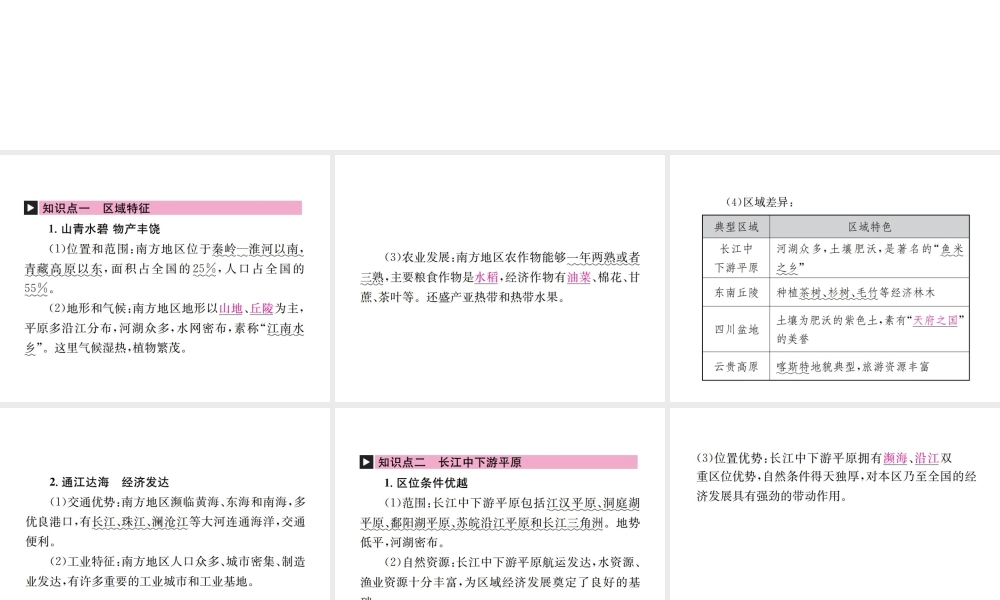Click the underlined phrase 秦岭—淮河以南
Viewport: 1000px width, 600px height.
[257, 249]
